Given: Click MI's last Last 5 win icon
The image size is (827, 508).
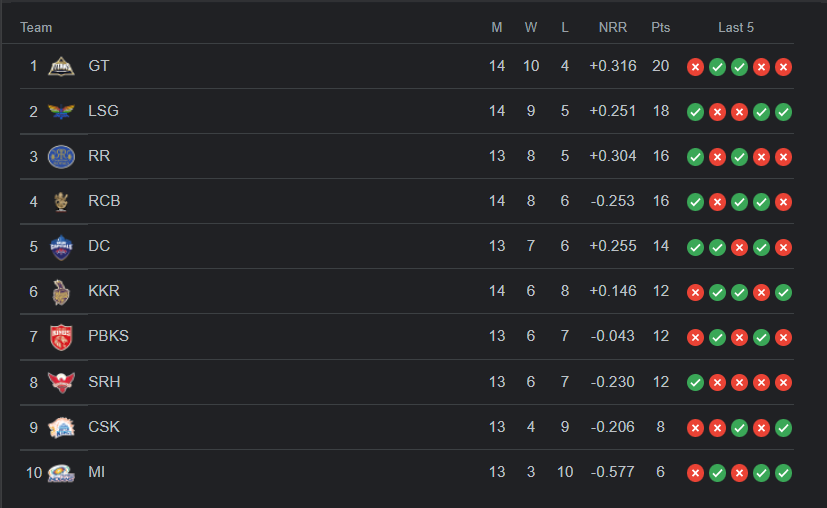Looking at the screenshot, I should tap(783, 473).
